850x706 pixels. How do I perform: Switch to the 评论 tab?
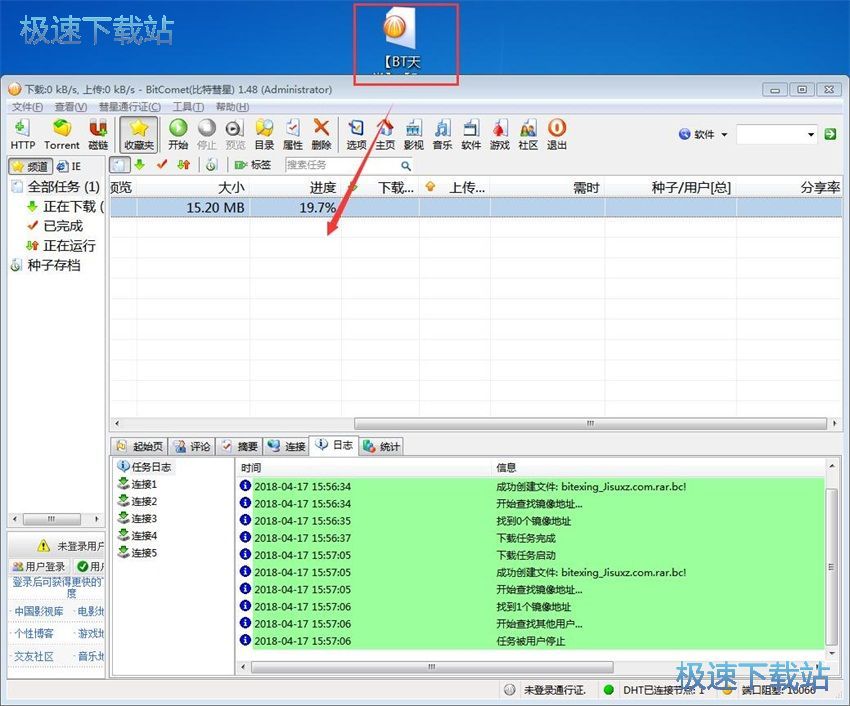[192, 446]
